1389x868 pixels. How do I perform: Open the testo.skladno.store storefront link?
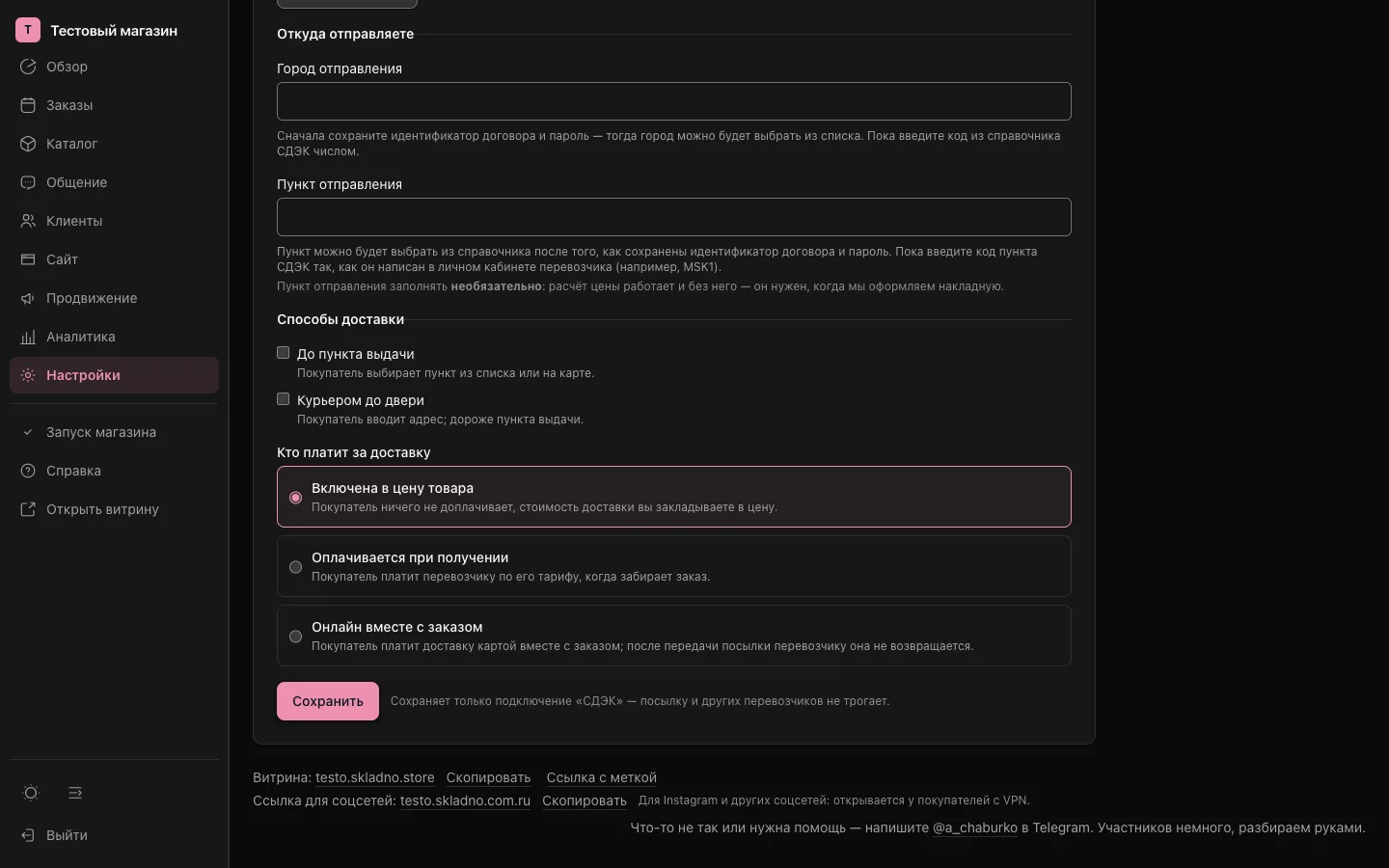click(374, 777)
